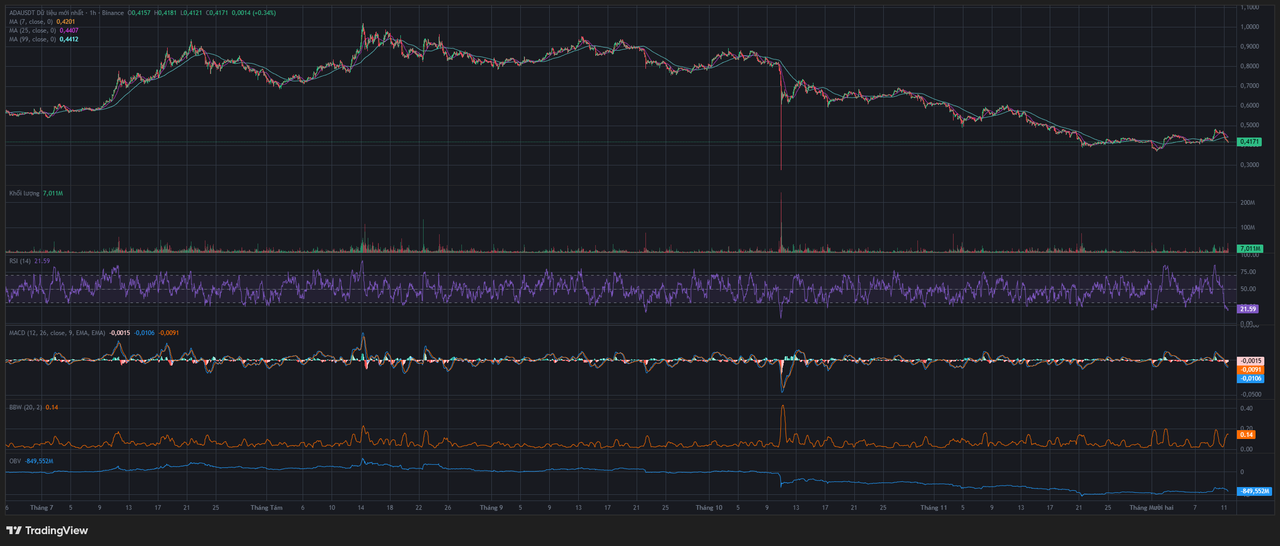This screenshot has height=546, width=1280.
Task: Click the blue MACD tag -0,0106
Action: click(x=1251, y=378)
